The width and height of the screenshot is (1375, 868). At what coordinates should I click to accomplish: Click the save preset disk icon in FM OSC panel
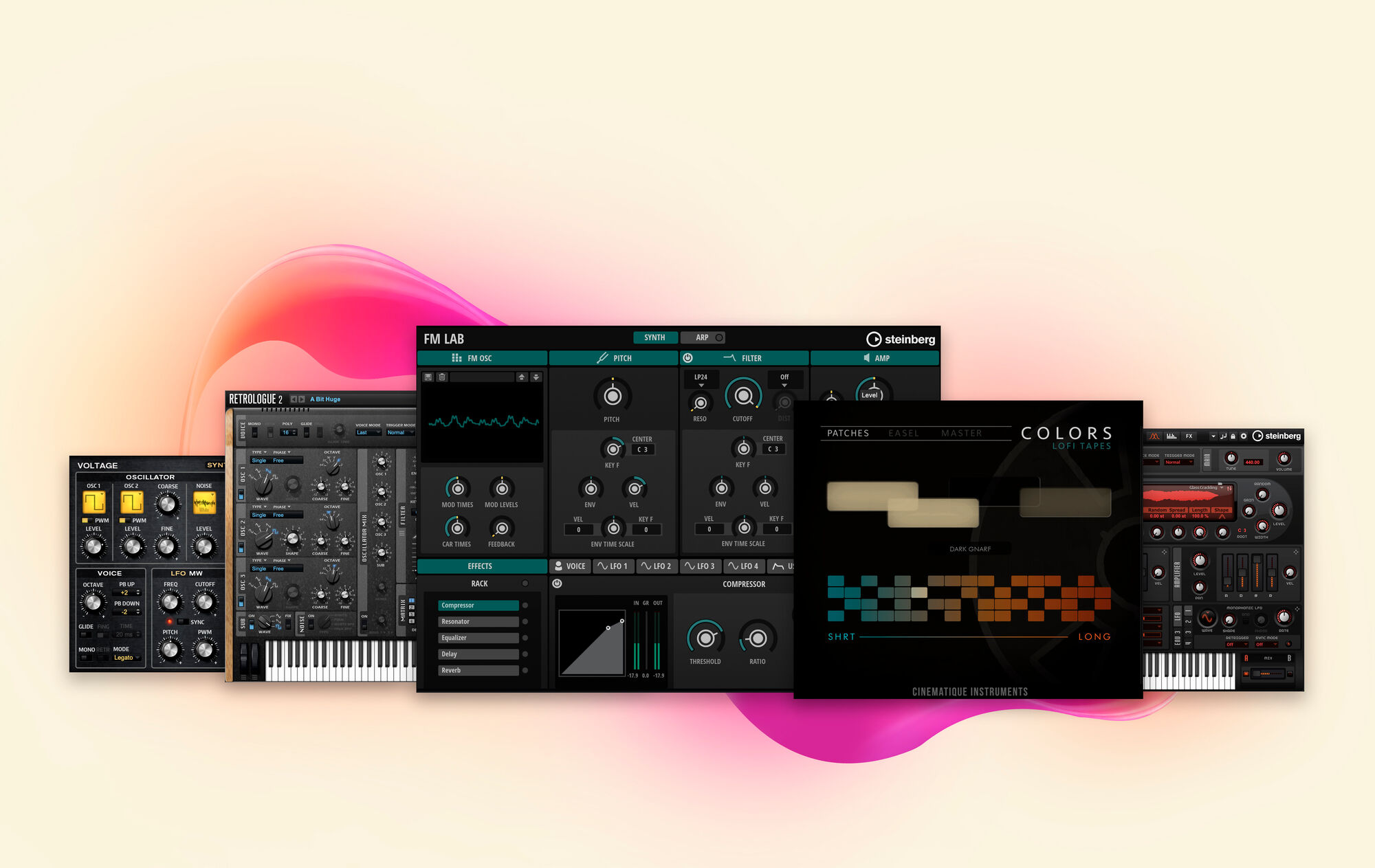[x=429, y=377]
